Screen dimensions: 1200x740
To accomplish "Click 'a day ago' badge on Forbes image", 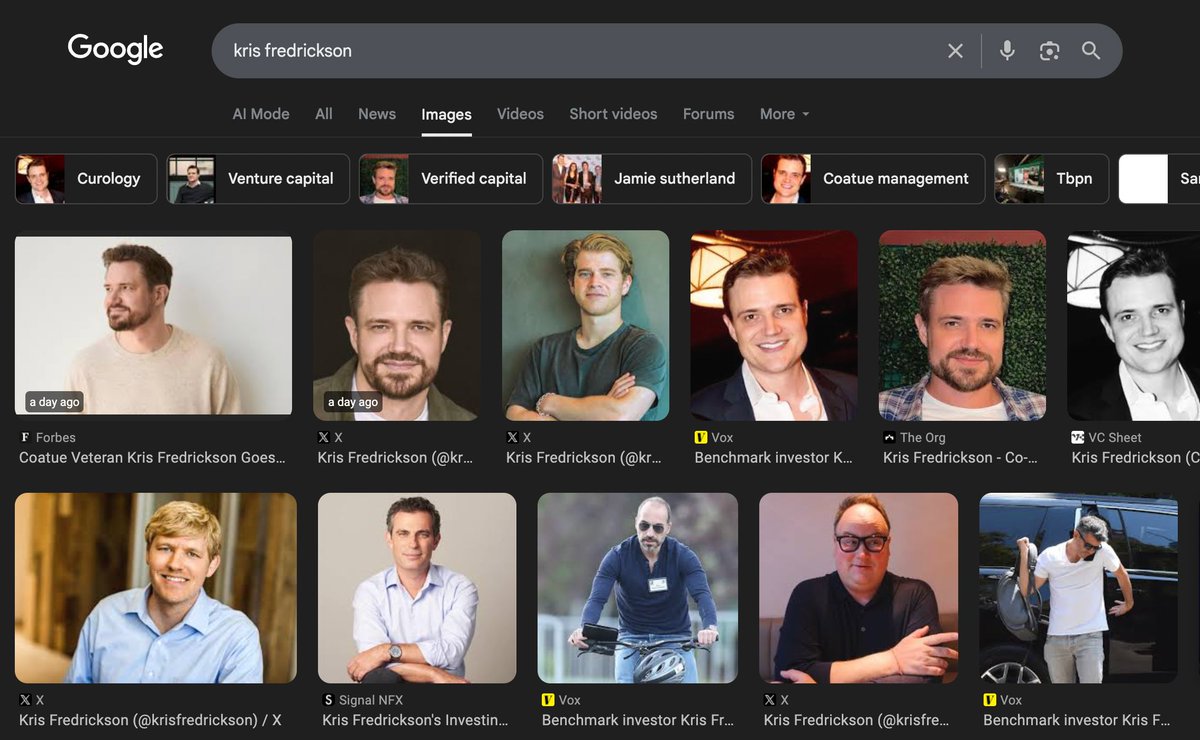I will (54, 402).
